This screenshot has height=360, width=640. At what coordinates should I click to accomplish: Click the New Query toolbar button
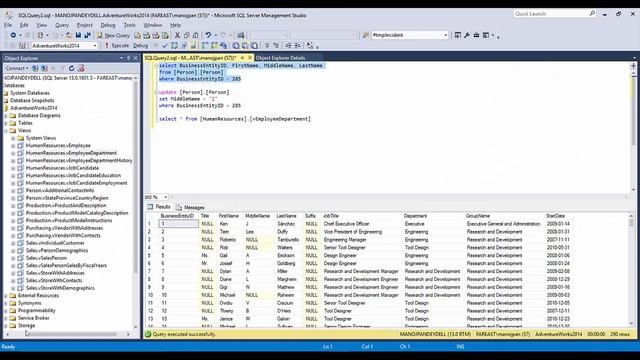pos(113,36)
